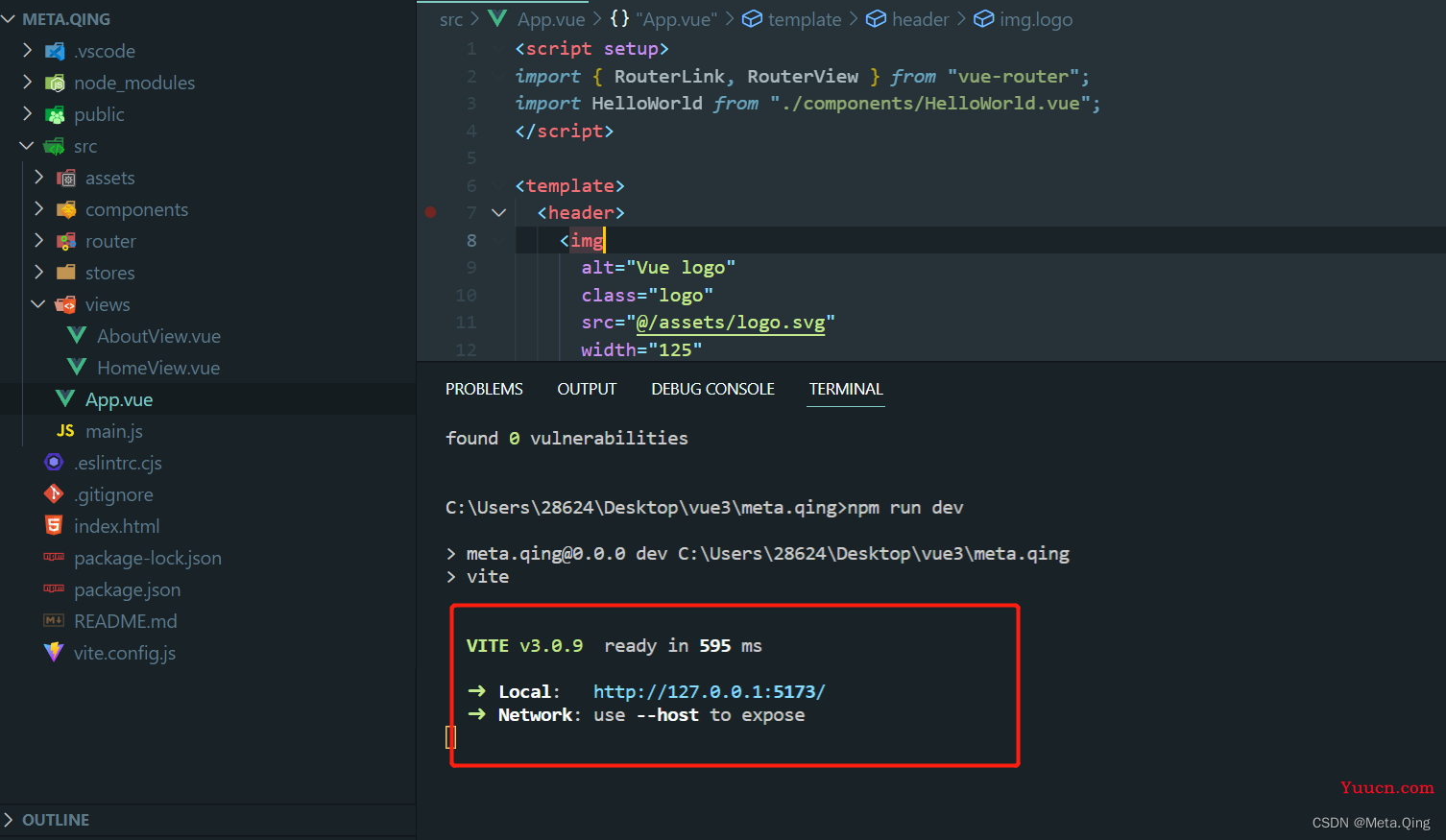Image resolution: width=1446 pixels, height=840 pixels.
Task: Click the npm icon of package-lock.json
Action: [x=55, y=557]
